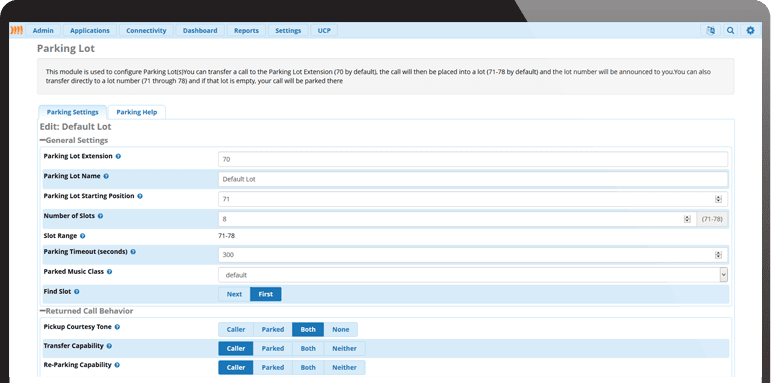Screen dimensions: 771x383
Task: Click the FreePBX logo icon
Action: (x=16, y=30)
